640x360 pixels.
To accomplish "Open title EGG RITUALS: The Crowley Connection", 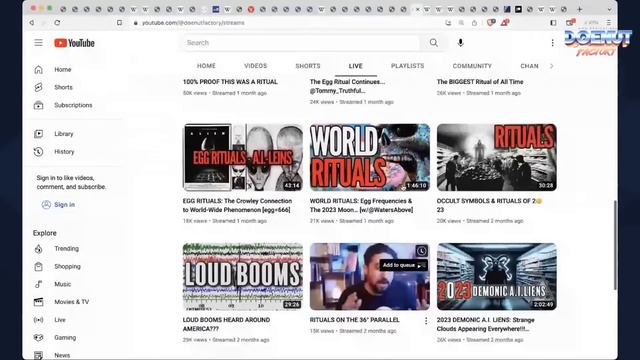I will point(237,205).
